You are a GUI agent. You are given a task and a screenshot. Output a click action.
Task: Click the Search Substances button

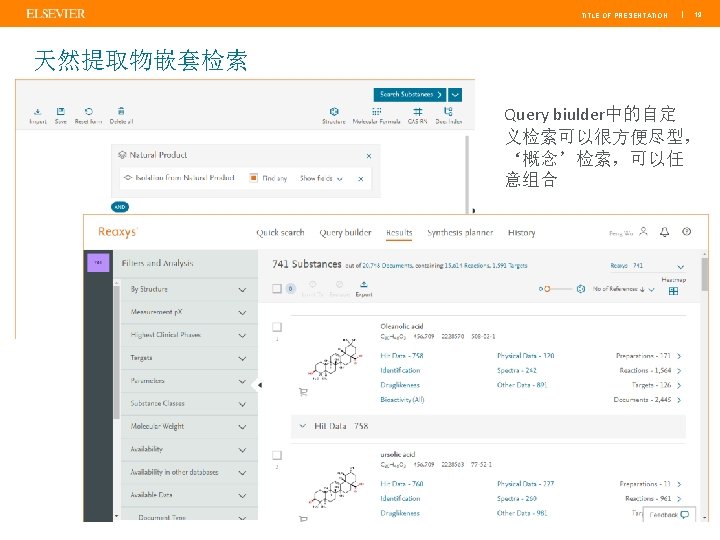tap(410, 95)
